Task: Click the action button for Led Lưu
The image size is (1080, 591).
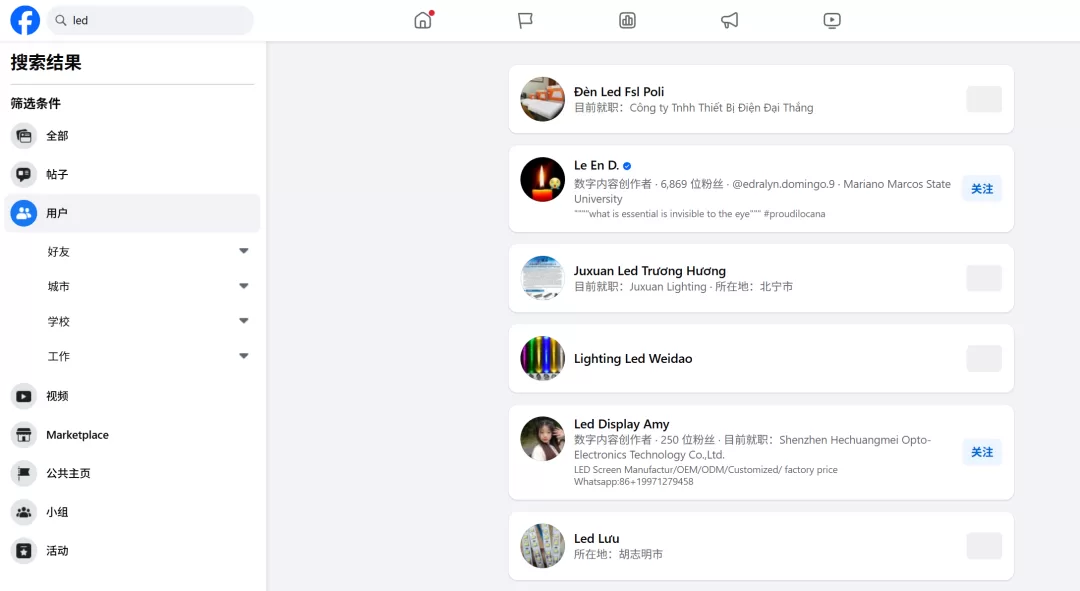Action: pyautogui.click(x=984, y=546)
